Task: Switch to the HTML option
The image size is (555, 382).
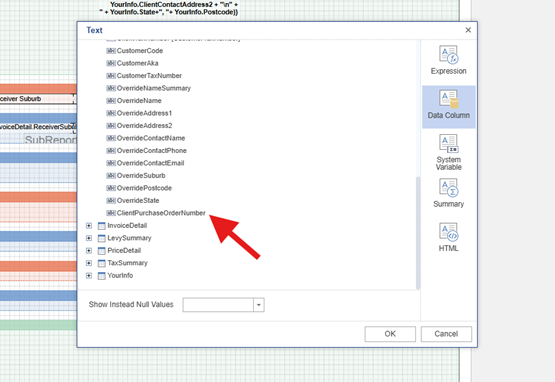Action: point(448,237)
